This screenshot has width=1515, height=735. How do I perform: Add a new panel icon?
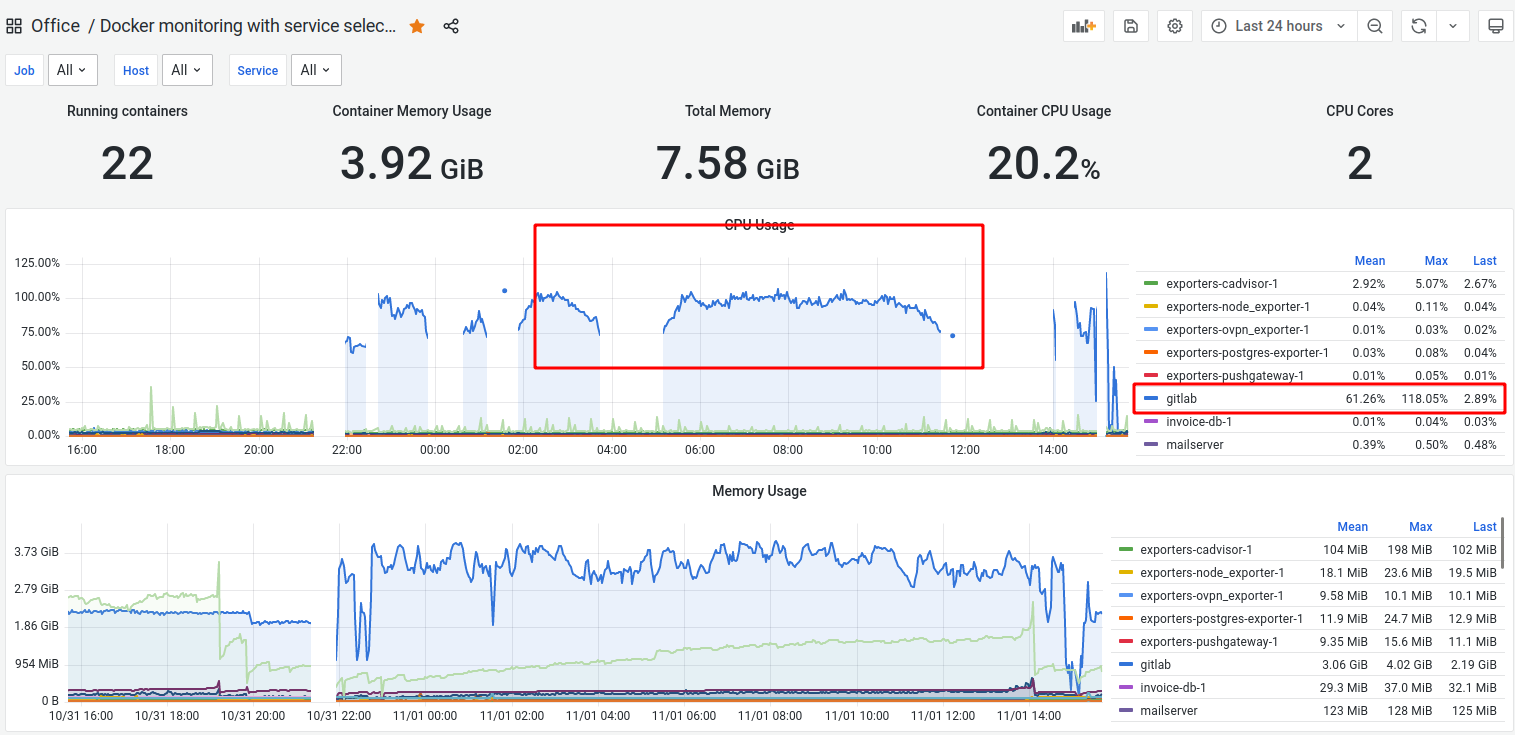[x=1084, y=26]
